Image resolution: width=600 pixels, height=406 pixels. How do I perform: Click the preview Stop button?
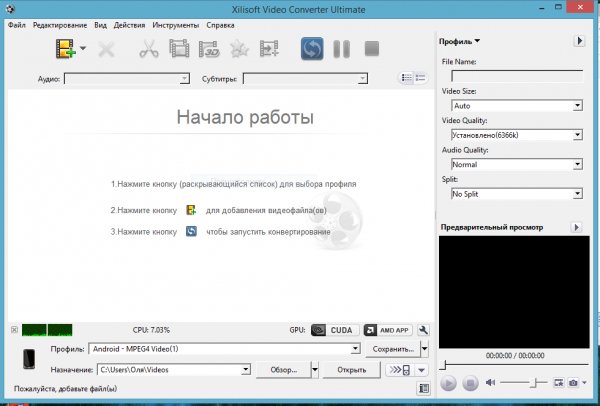point(470,383)
